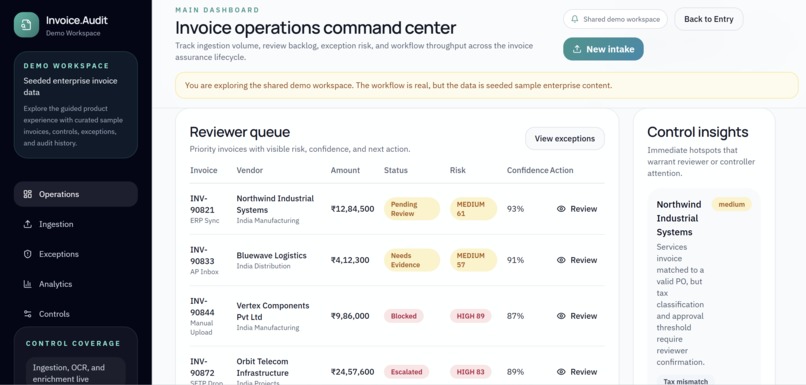
Task: Select invoice number INV-90872
Action: click(203, 367)
